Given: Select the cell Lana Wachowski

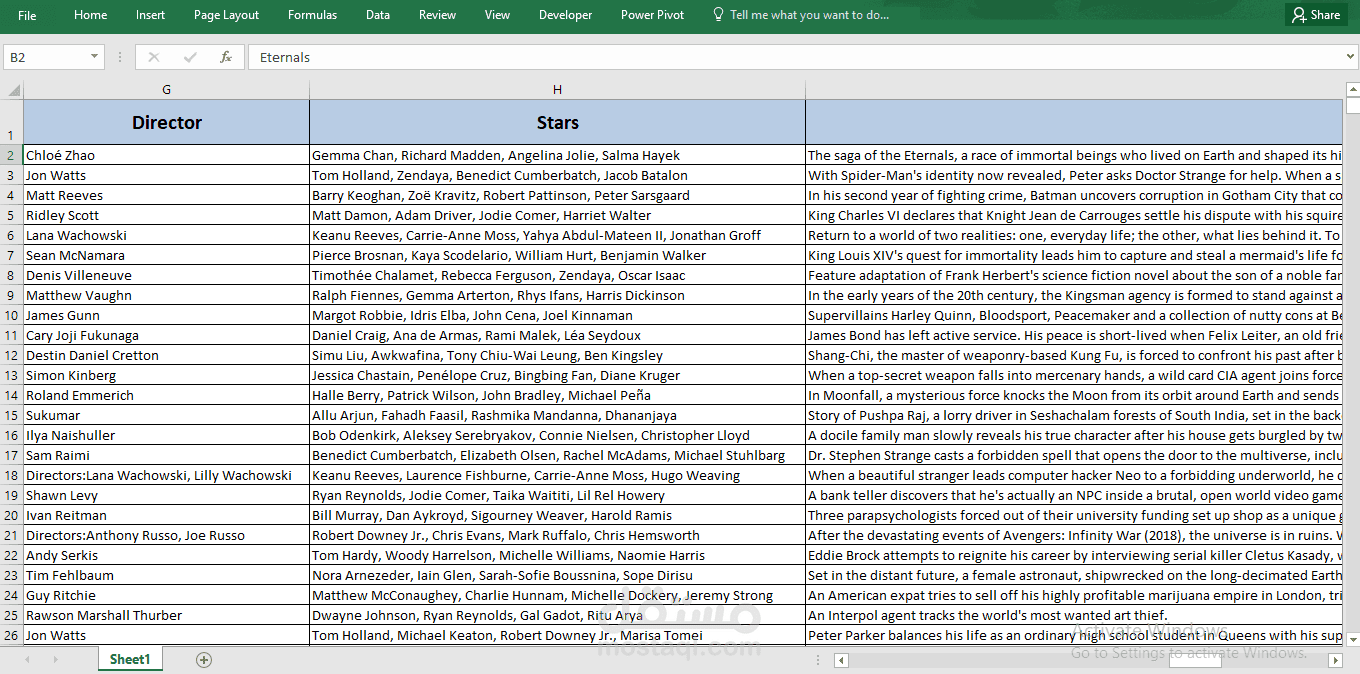Looking at the screenshot, I should (x=166, y=235).
